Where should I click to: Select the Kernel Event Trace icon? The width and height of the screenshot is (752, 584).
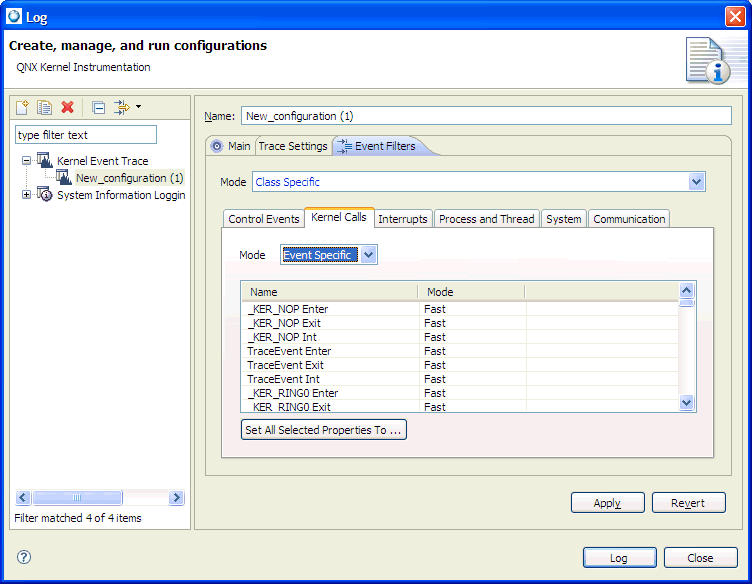[45, 160]
